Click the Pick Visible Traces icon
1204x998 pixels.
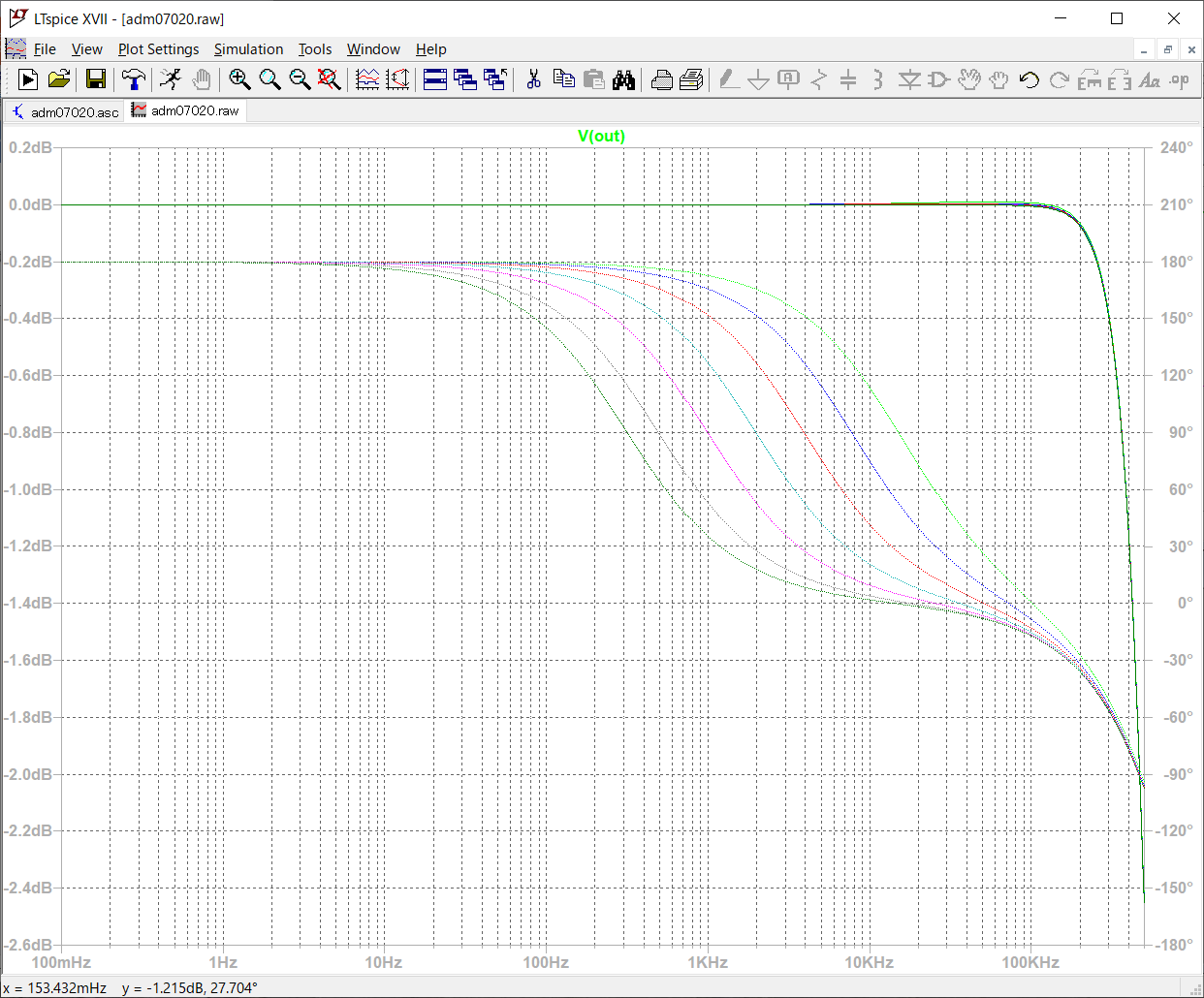367,79
